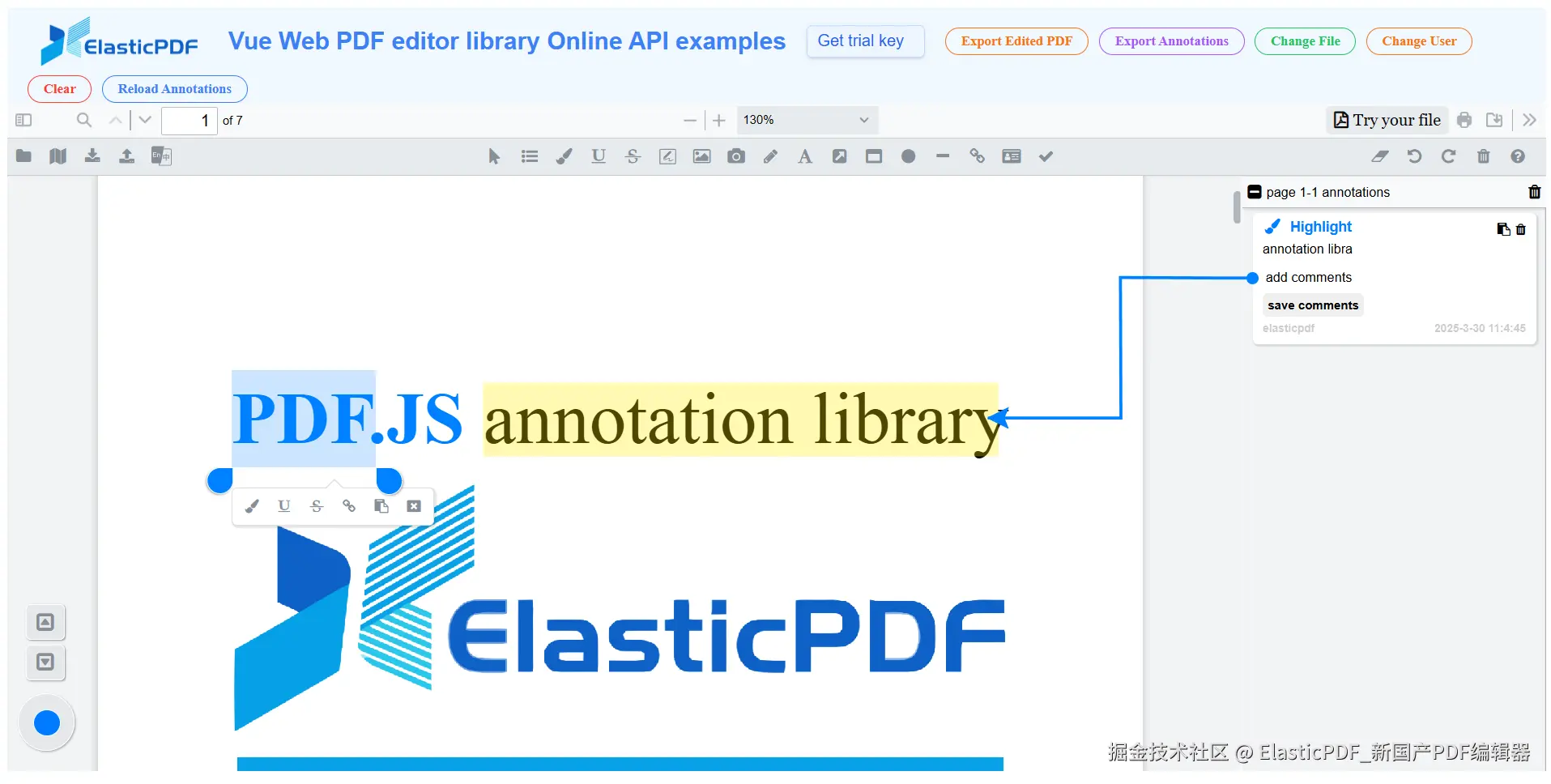Delete all page 1-1 annotations via trash
This screenshot has width=1551, height=784.
click(x=1534, y=192)
